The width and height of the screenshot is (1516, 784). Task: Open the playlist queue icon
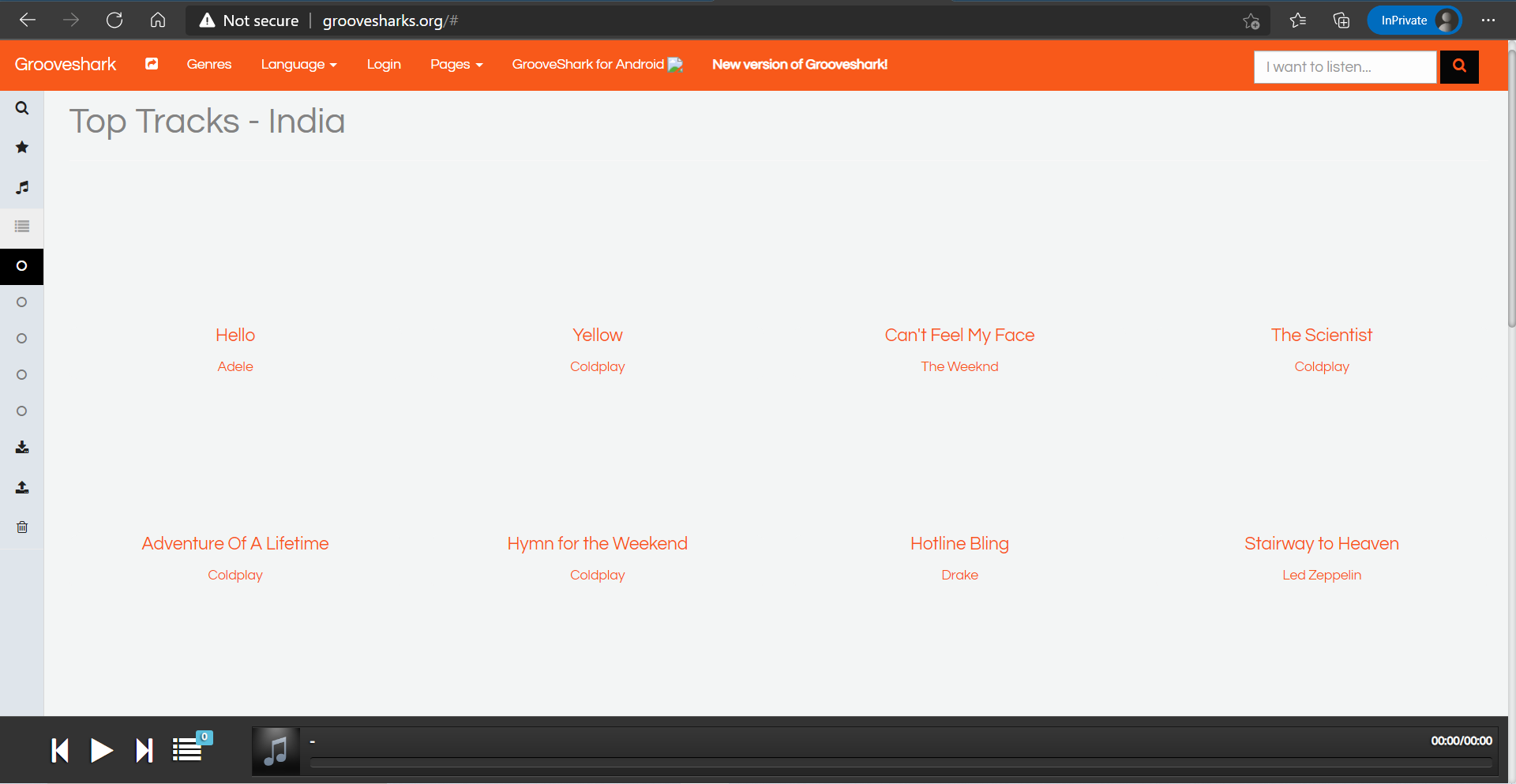coord(188,749)
